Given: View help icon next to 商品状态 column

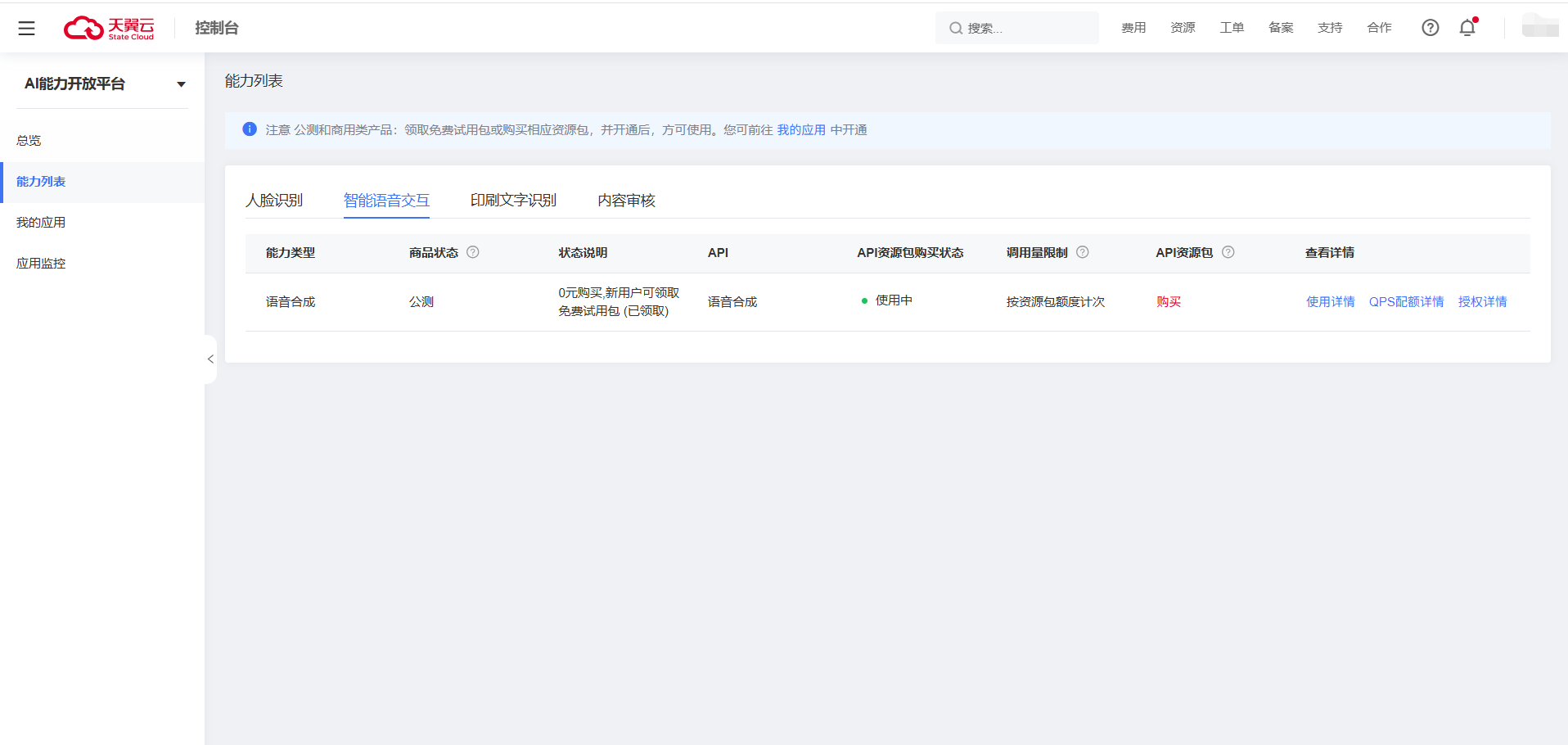Looking at the screenshot, I should point(473,252).
